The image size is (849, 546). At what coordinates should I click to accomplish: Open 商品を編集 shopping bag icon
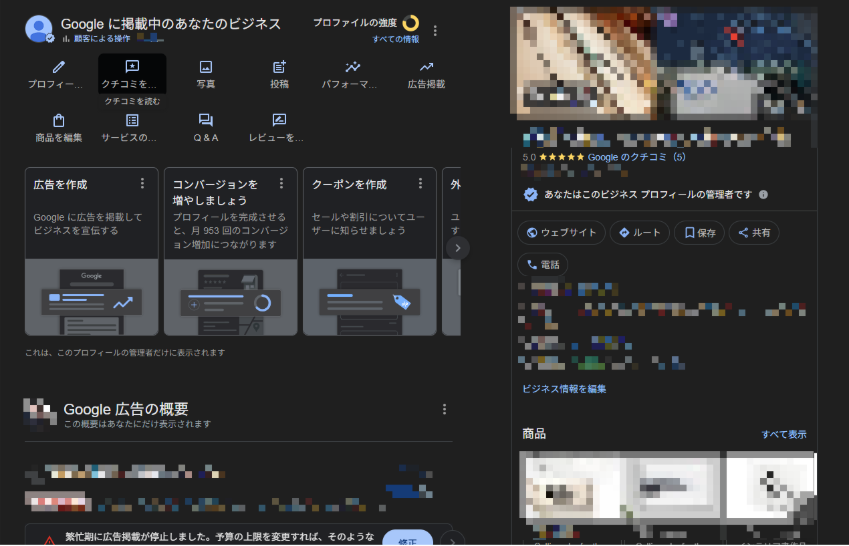58,120
